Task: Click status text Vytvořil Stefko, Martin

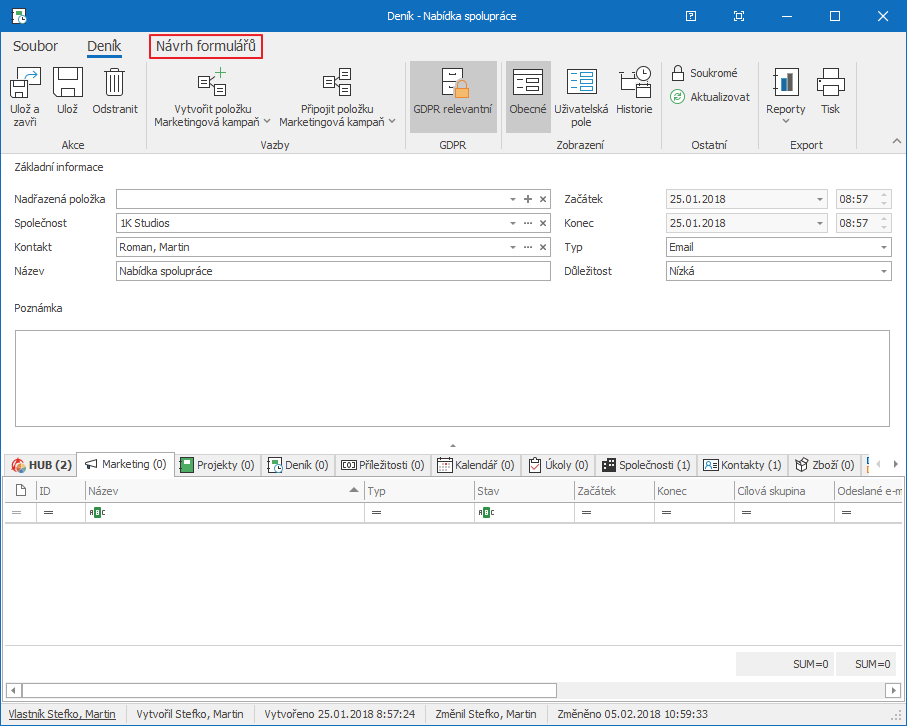Action: pyautogui.click(x=190, y=714)
